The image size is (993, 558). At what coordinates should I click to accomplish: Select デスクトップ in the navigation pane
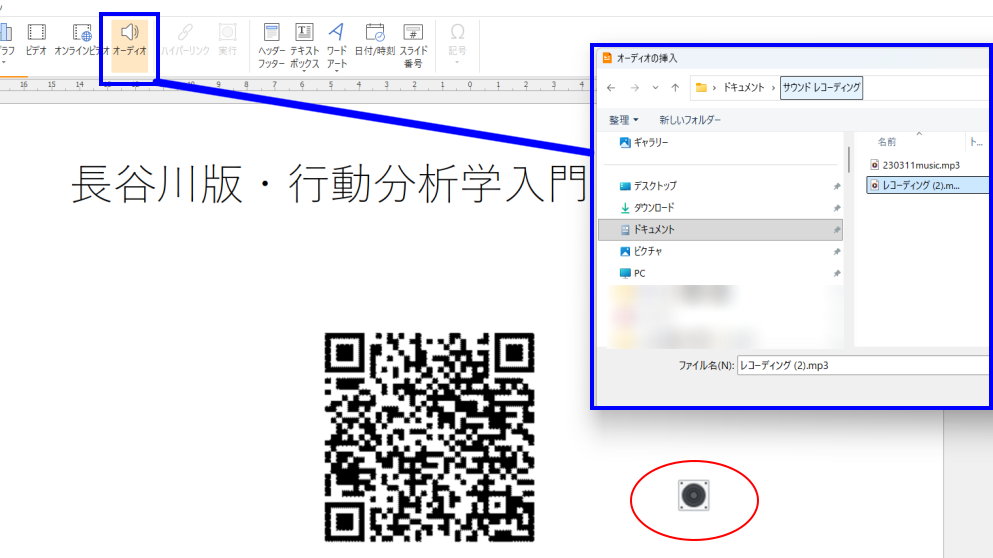[654, 186]
